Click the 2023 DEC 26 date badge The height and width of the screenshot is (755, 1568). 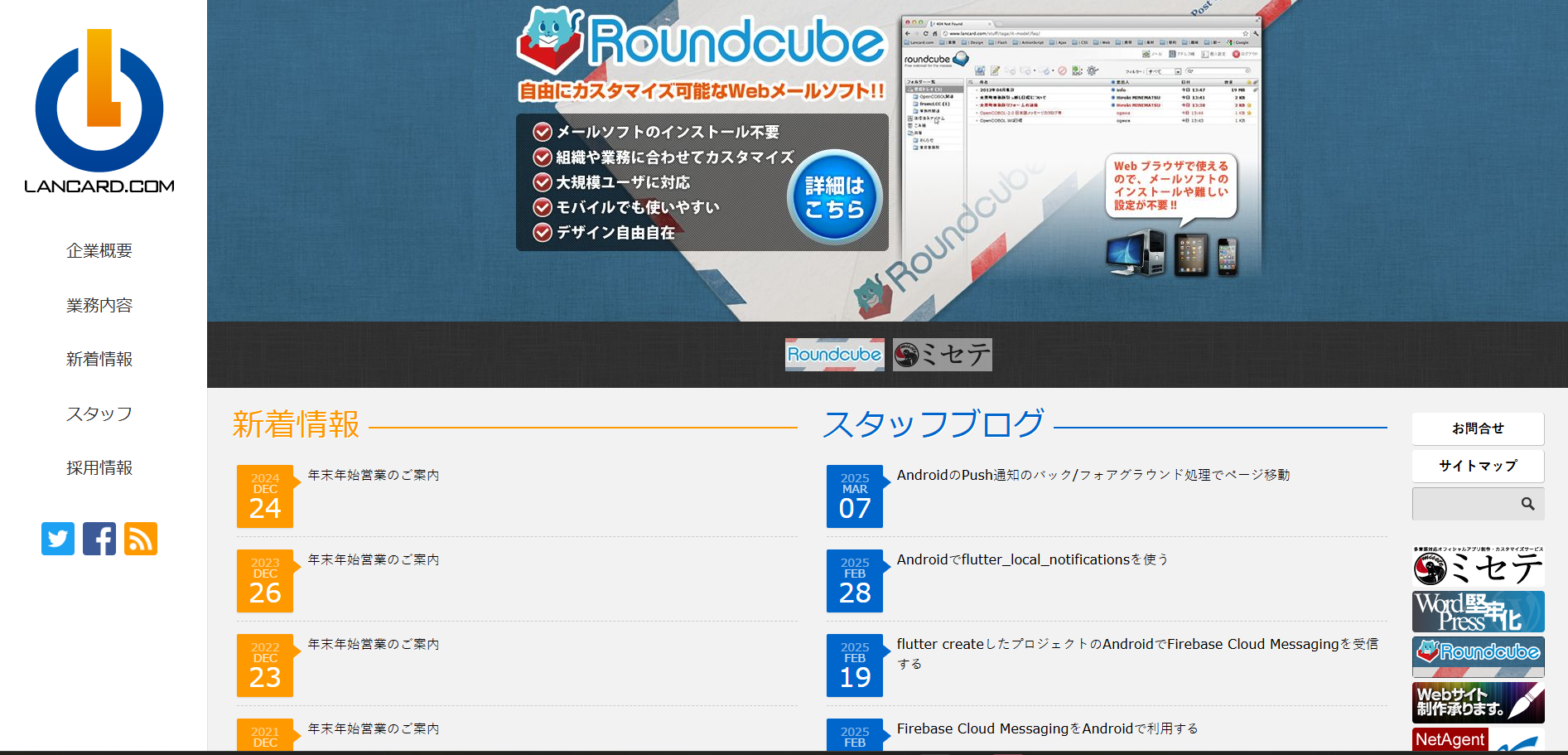(x=265, y=581)
